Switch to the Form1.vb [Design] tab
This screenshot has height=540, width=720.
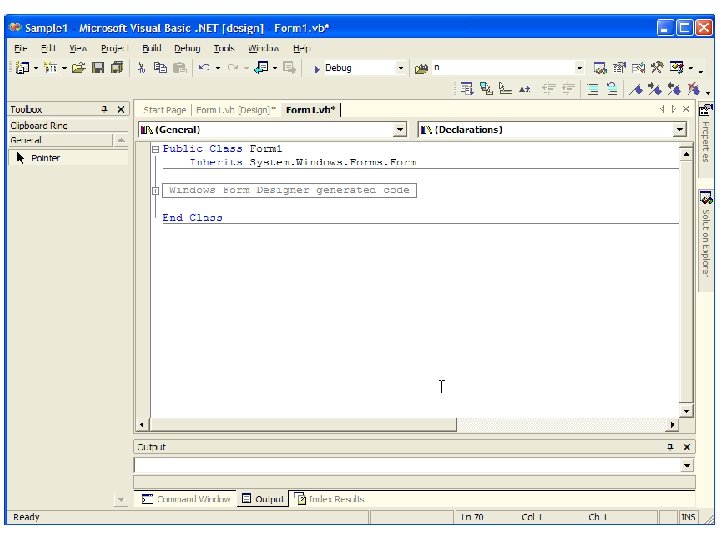pyautogui.click(x=235, y=110)
